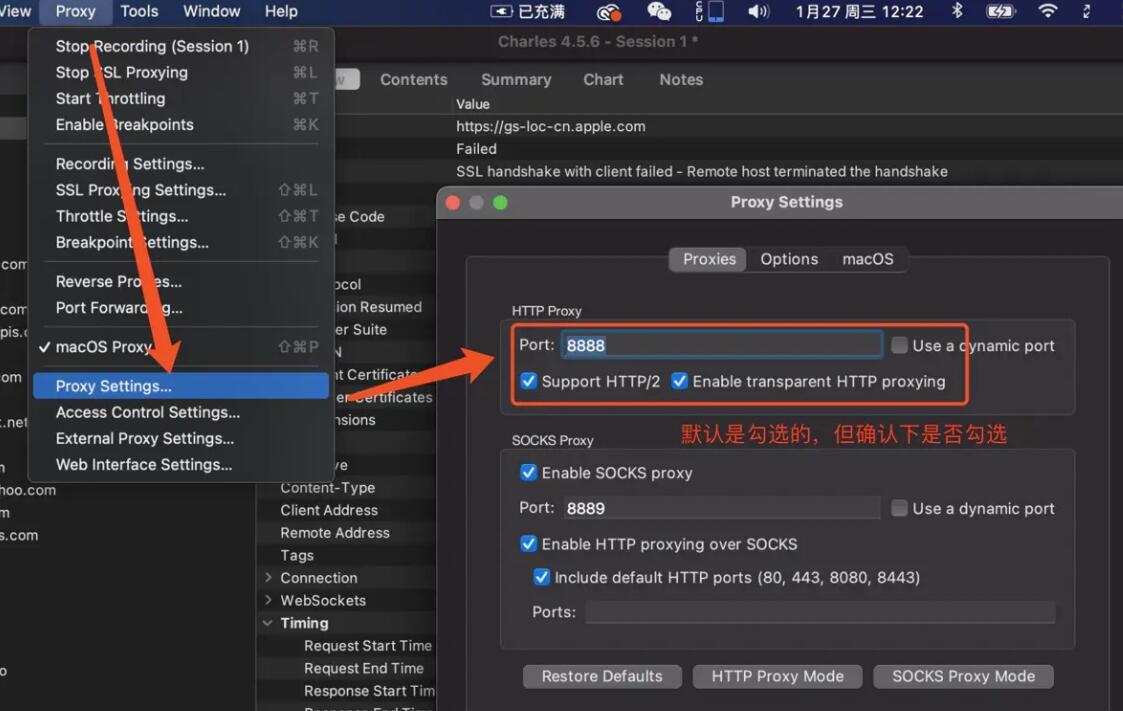The width and height of the screenshot is (1123, 711).
Task: Toggle Enable SOCKS proxy checkbox
Action: point(529,473)
